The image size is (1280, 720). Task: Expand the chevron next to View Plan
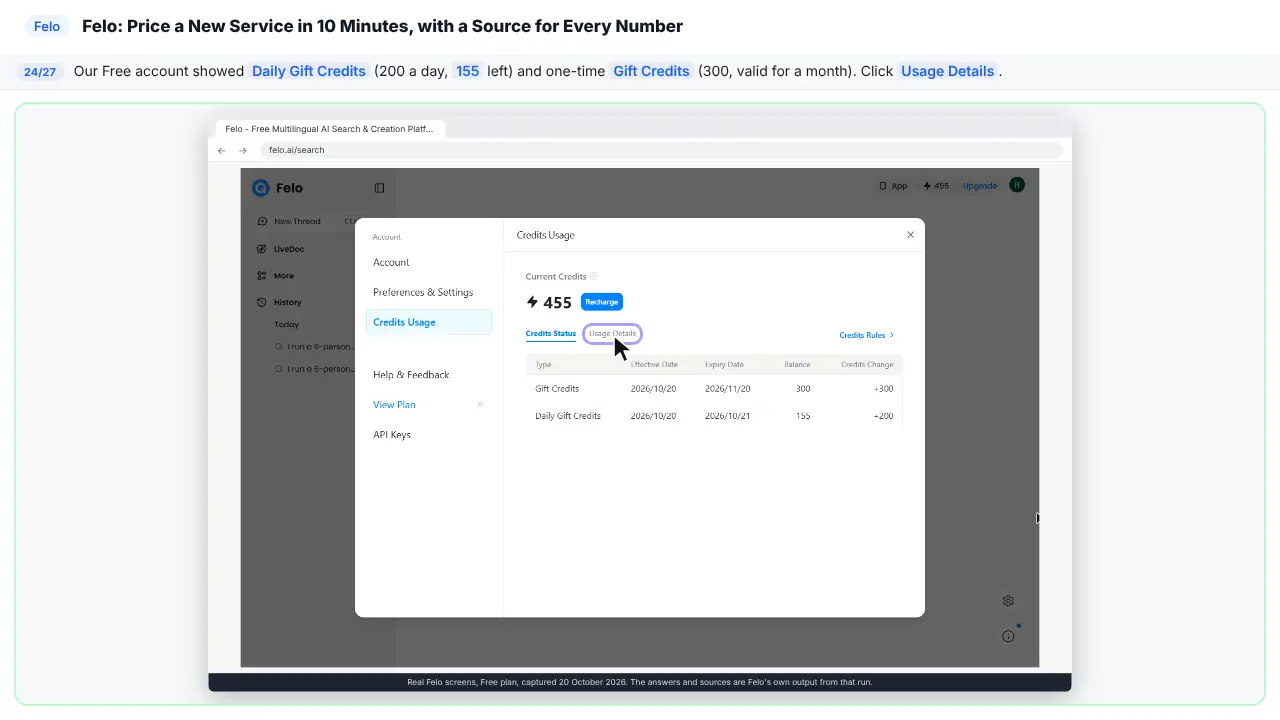(480, 404)
